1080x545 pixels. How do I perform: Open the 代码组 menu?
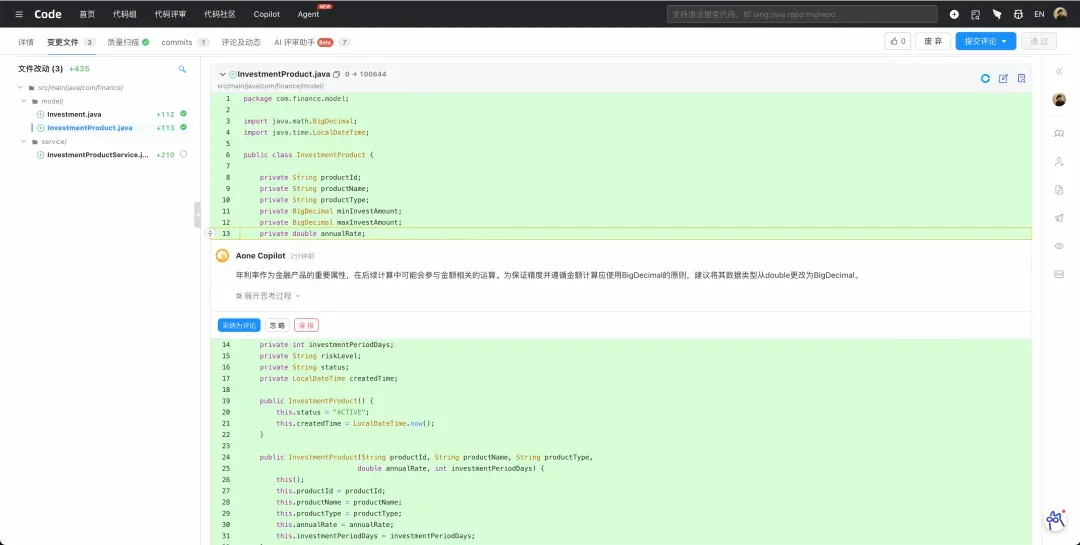[125, 14]
